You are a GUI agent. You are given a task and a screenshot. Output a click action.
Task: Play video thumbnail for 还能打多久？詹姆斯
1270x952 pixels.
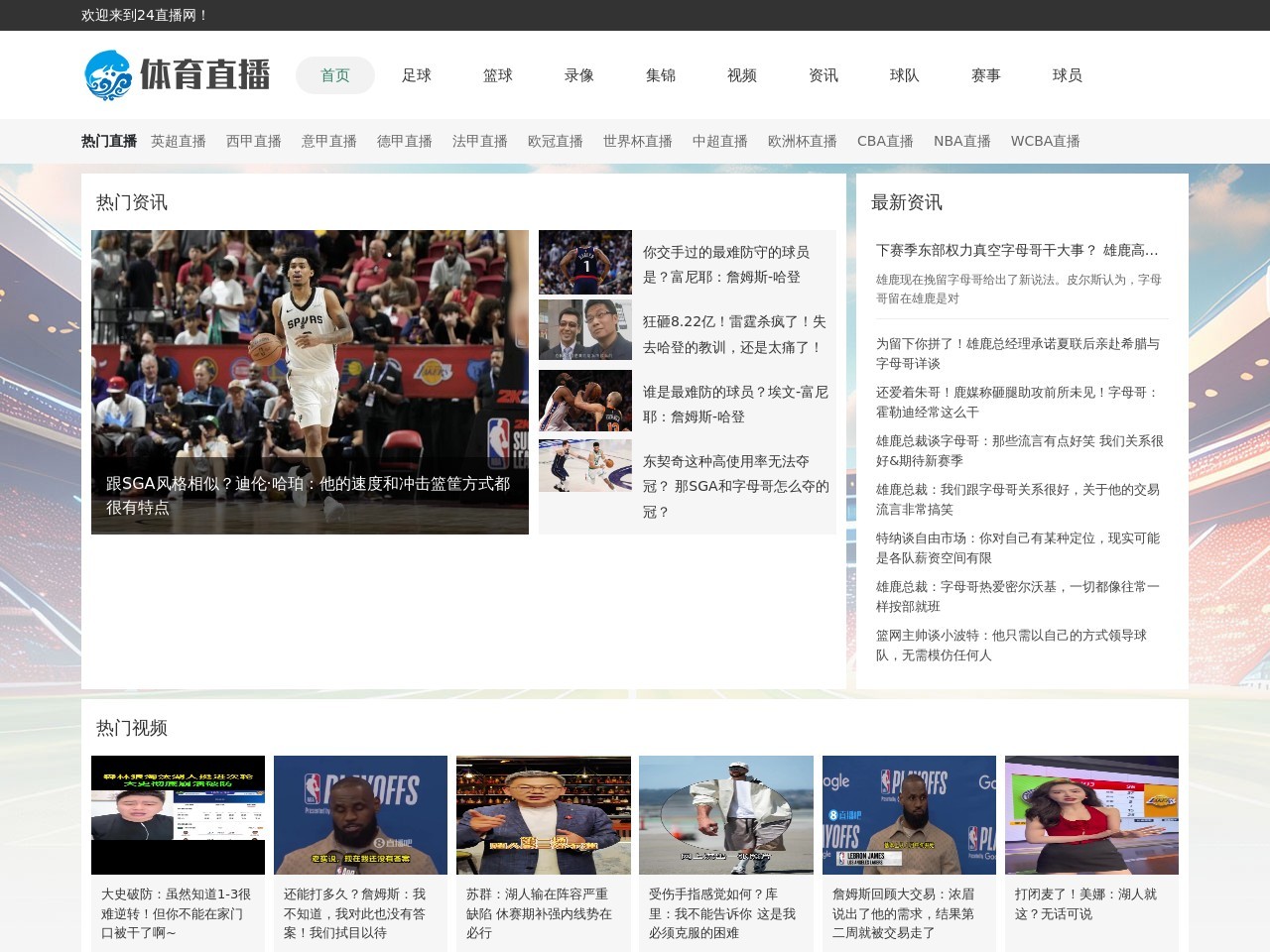point(361,815)
